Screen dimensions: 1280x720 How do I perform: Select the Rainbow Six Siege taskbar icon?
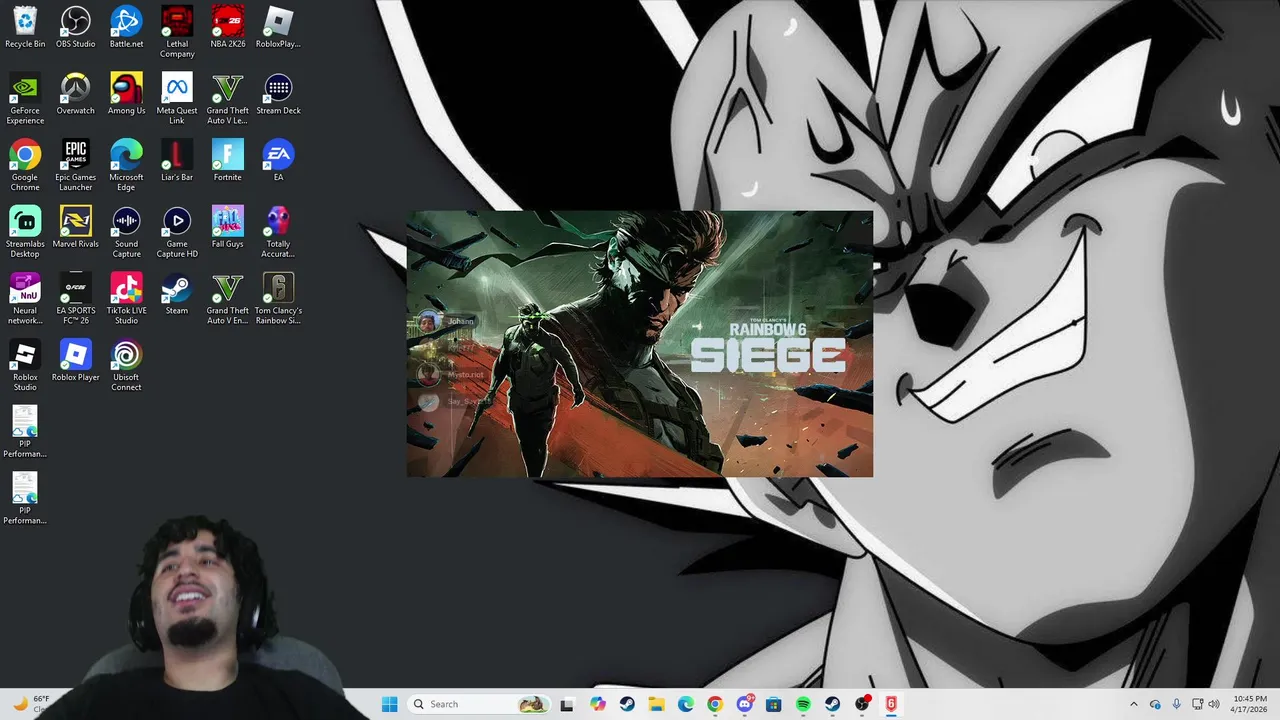coord(891,704)
